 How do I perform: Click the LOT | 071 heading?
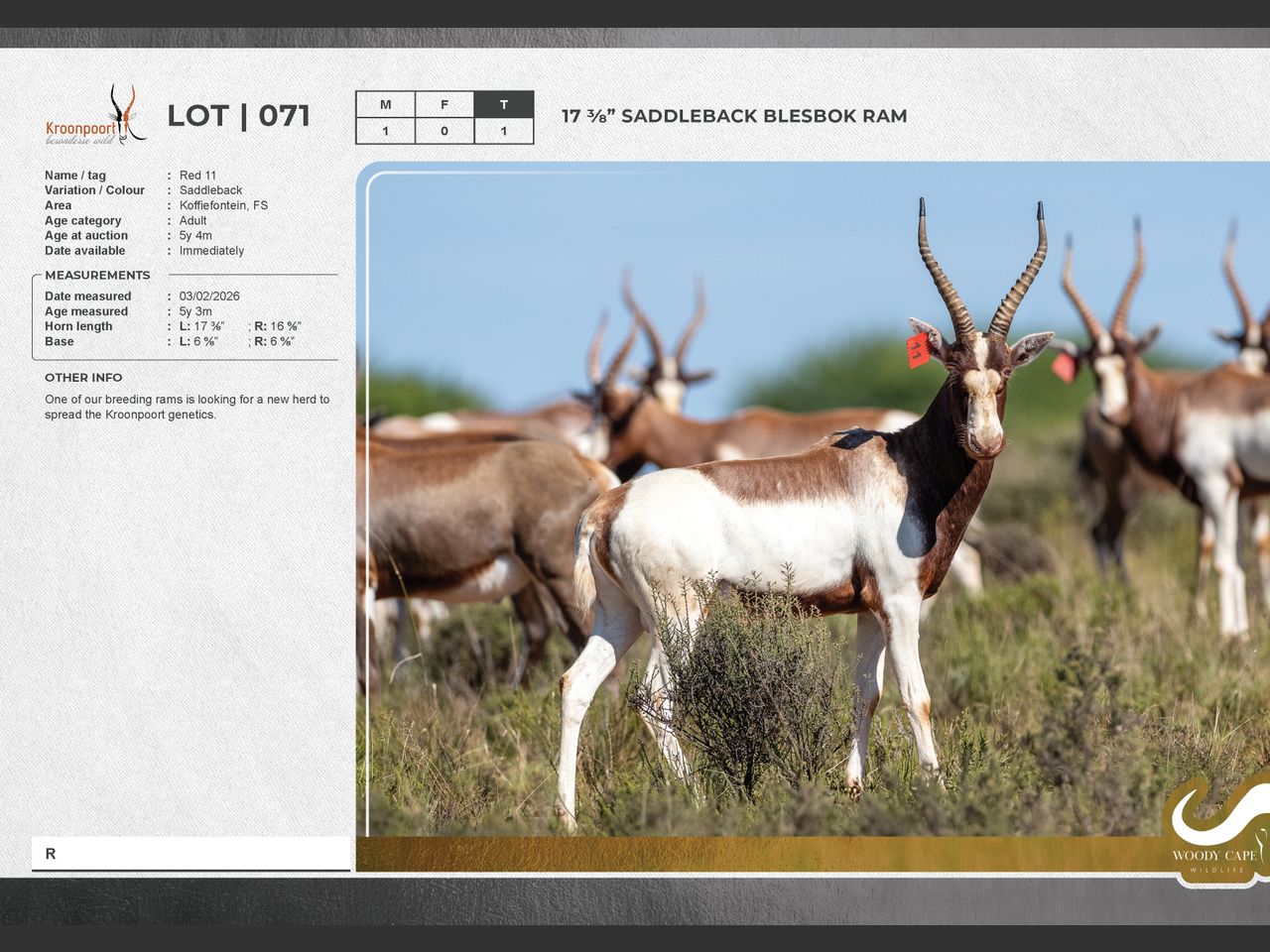[x=238, y=116]
